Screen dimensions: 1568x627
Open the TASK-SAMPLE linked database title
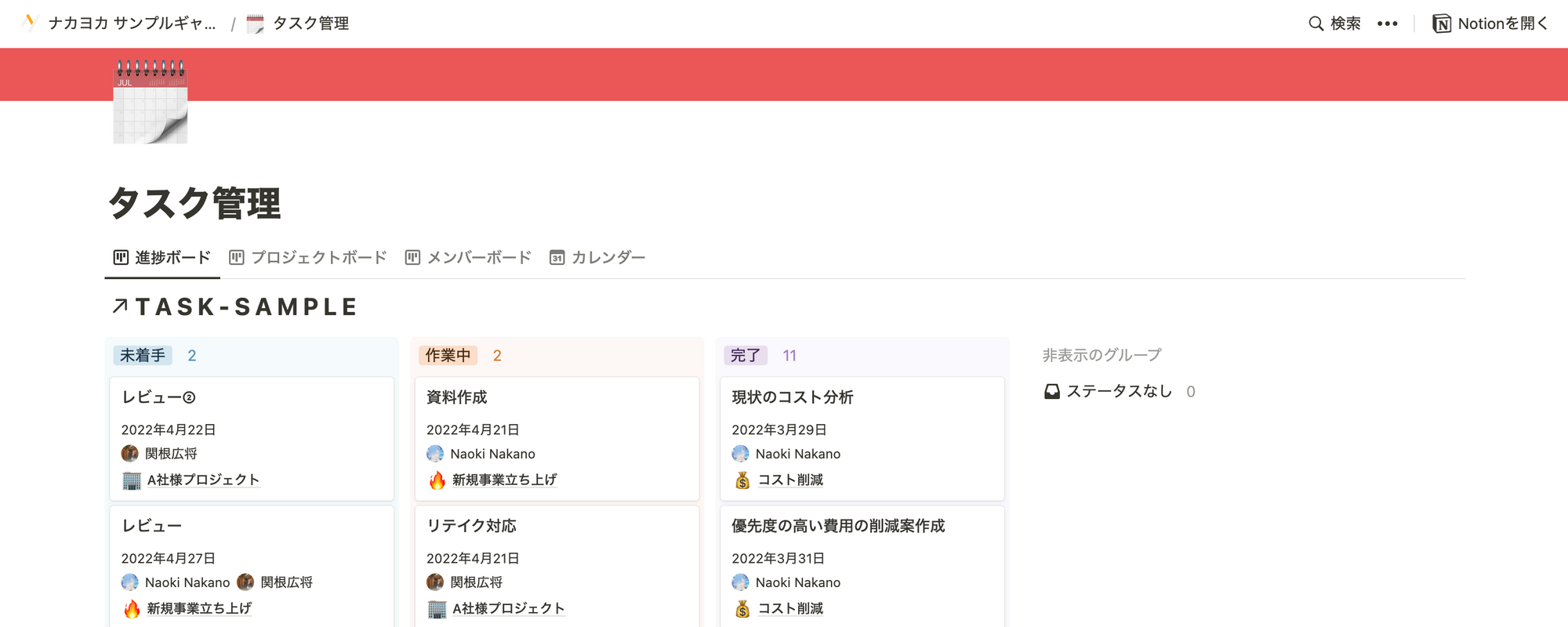tap(247, 306)
